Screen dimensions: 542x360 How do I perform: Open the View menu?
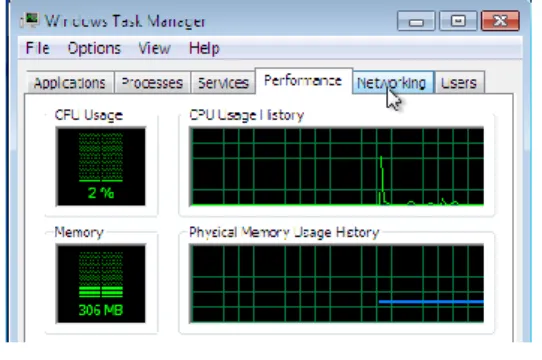coord(154,48)
